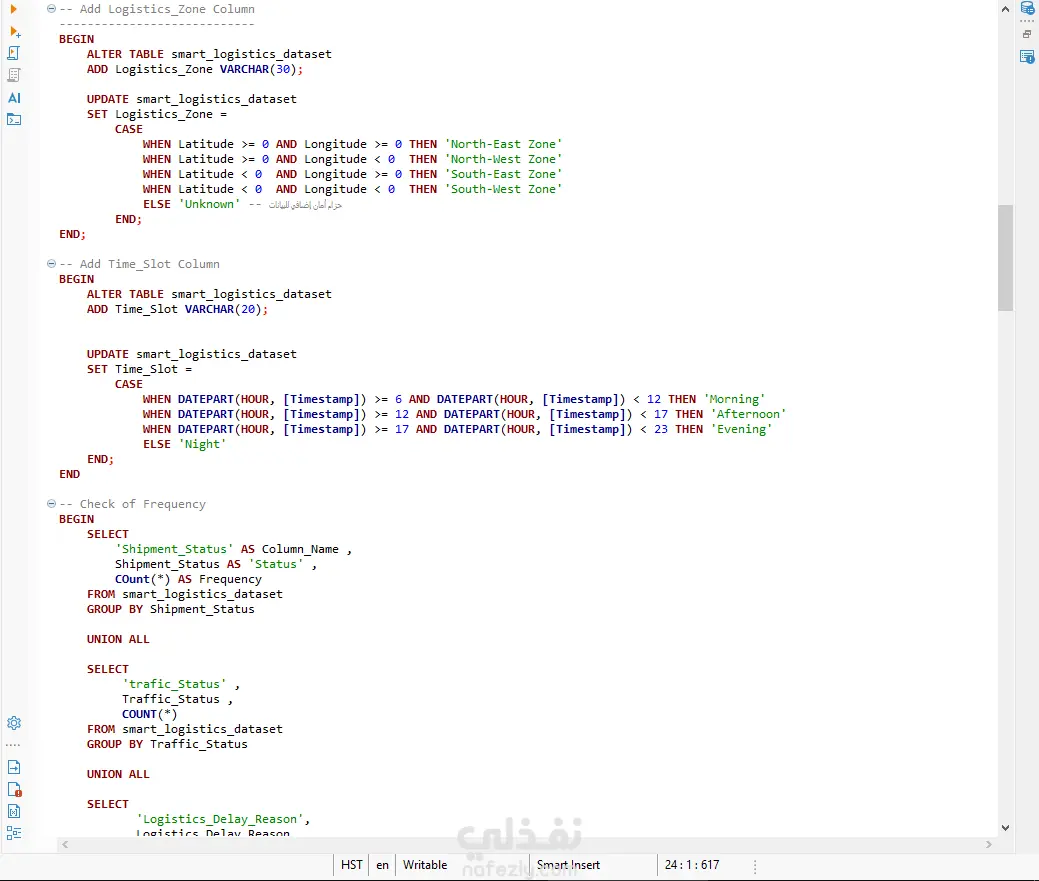Image resolution: width=1039 pixels, height=881 pixels.
Task: Click the 'Logistics_Delay_Reason' string literal
Action: click(x=219, y=819)
